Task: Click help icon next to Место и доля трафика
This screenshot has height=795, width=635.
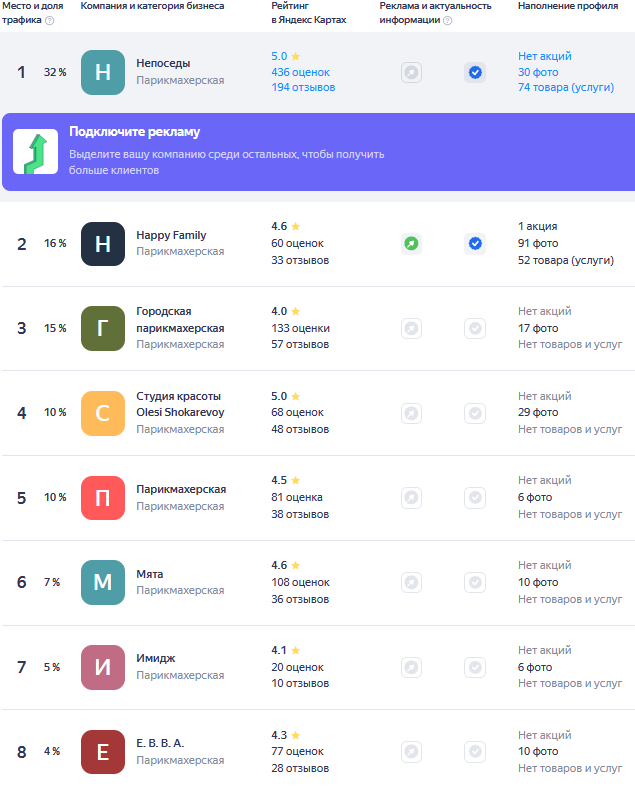Action: tap(50, 20)
